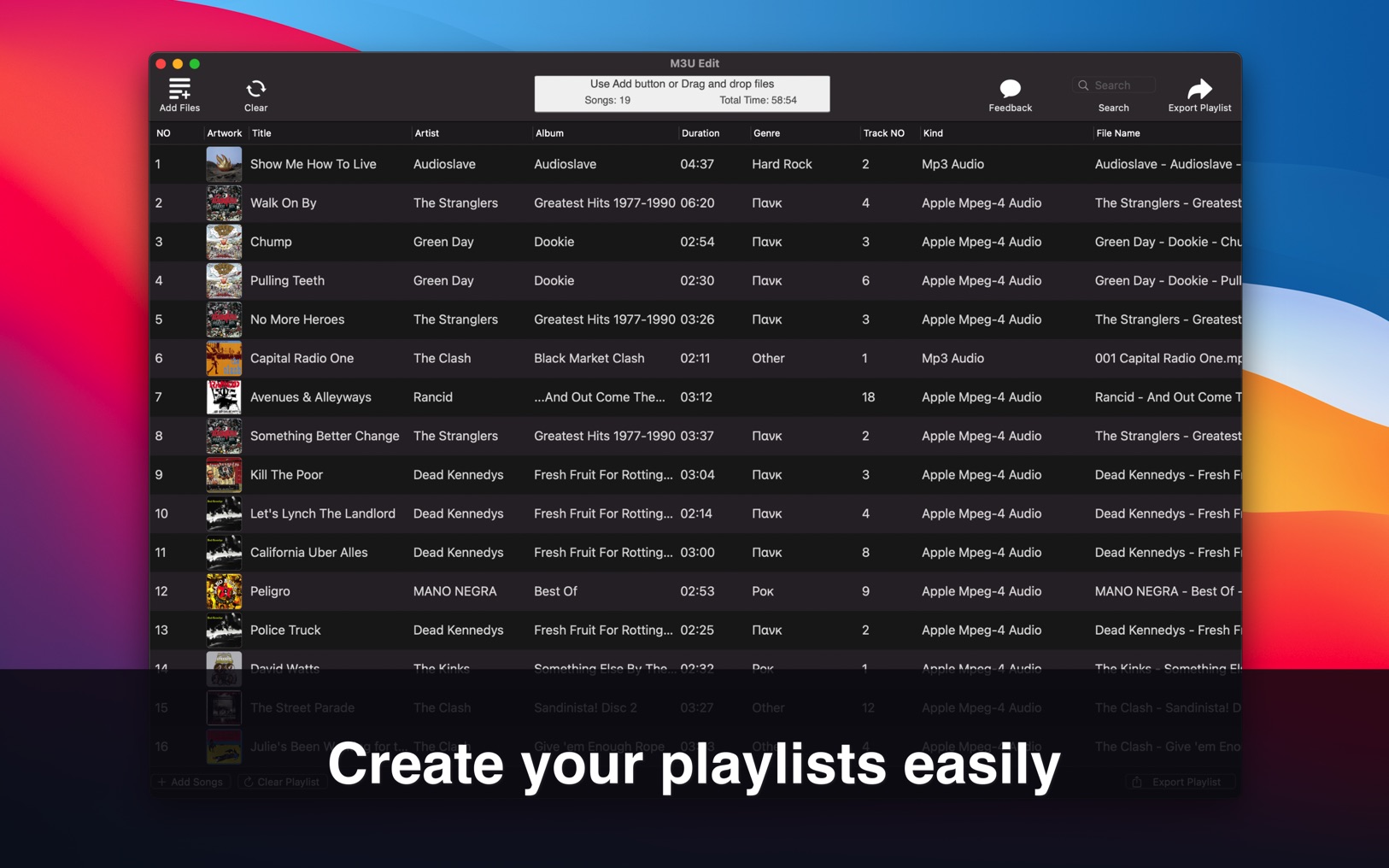The image size is (1389, 868).
Task: Click the Chump album artwork thumbnail
Action: 224,242
